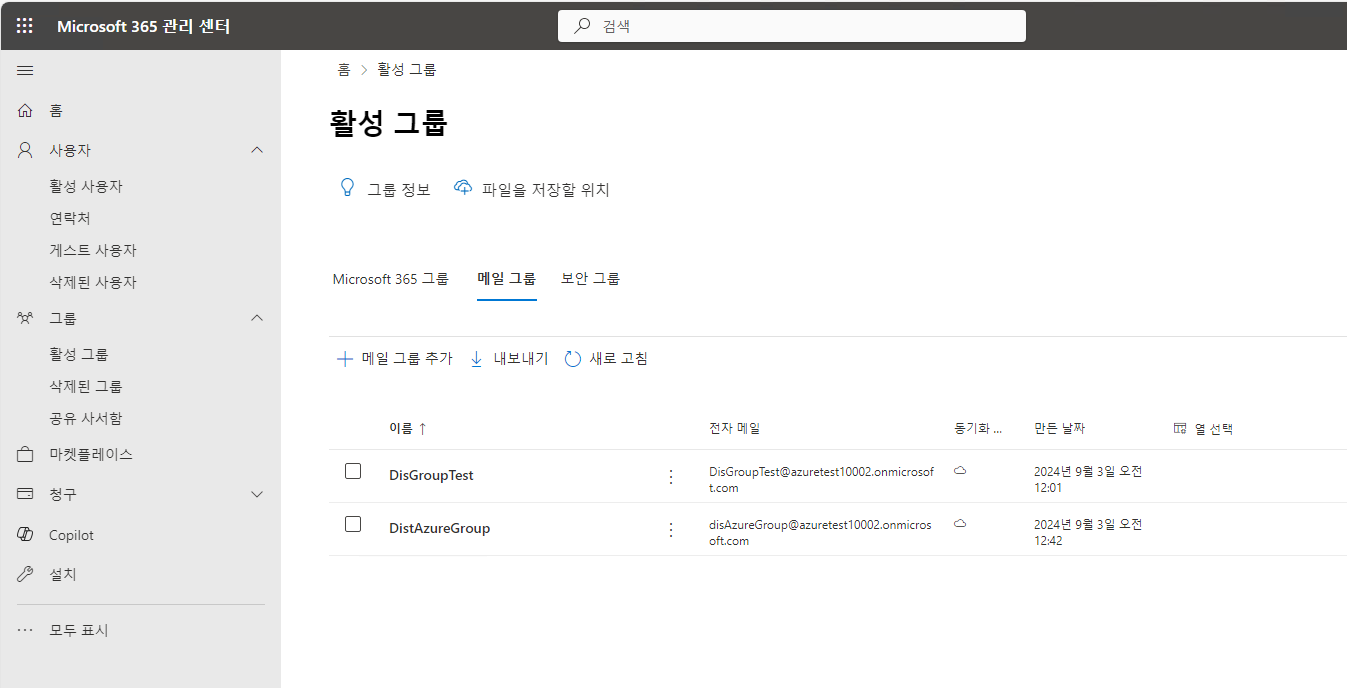The height and width of the screenshot is (688, 1347).
Task: Expand the 청구 section chevron
Action: (x=257, y=494)
